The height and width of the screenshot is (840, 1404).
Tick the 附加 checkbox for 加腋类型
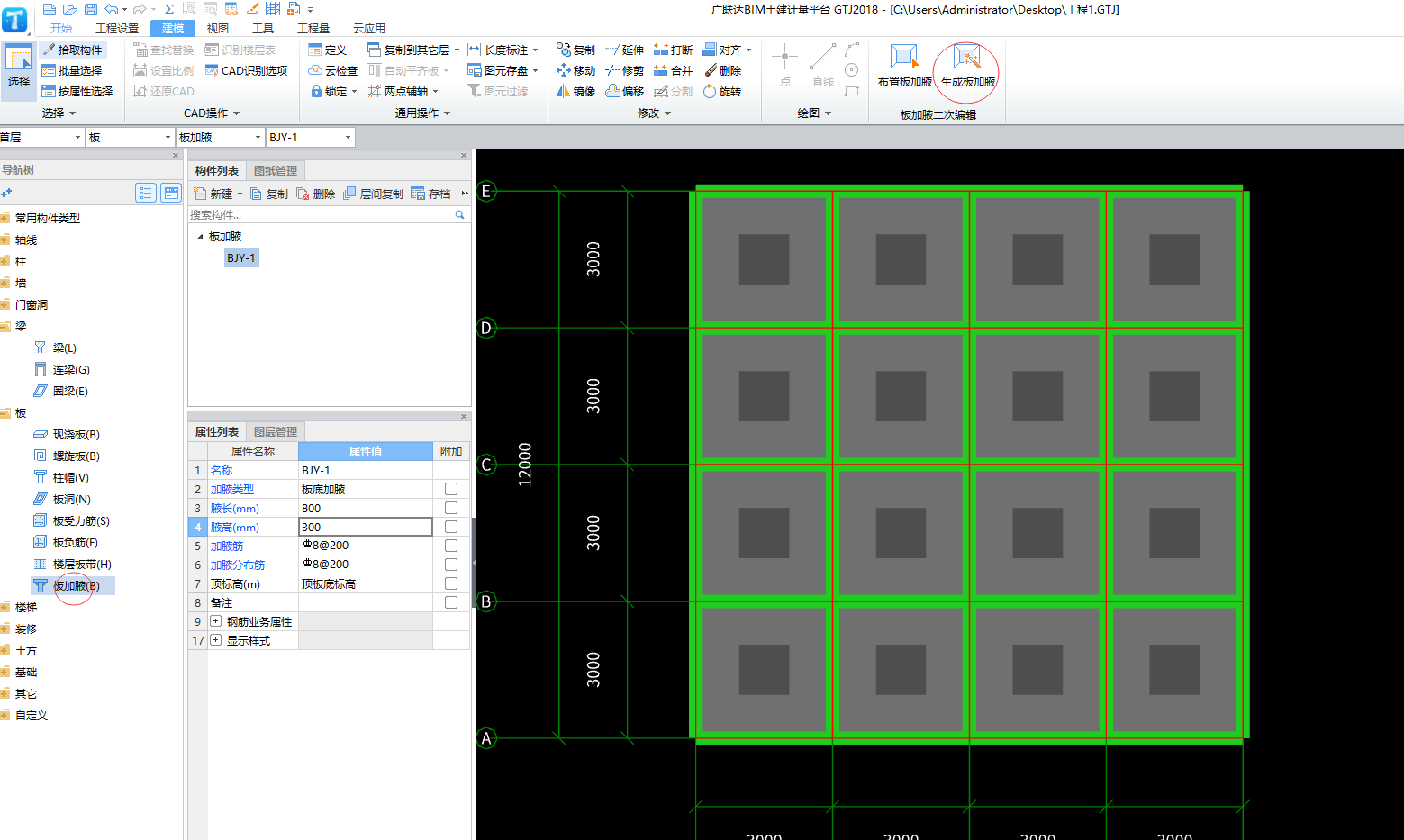pos(451,489)
